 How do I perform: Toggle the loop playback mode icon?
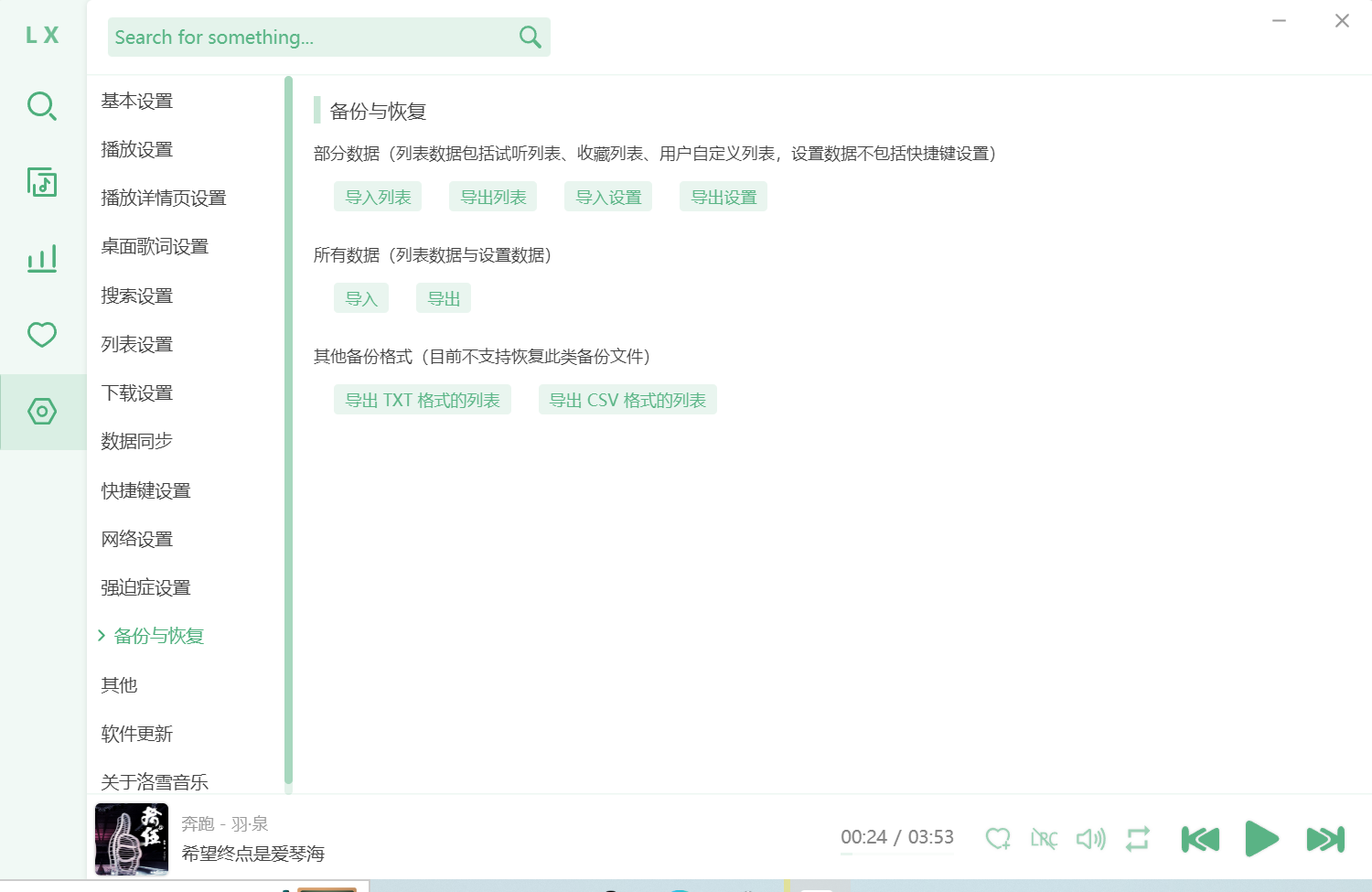coord(1137,838)
